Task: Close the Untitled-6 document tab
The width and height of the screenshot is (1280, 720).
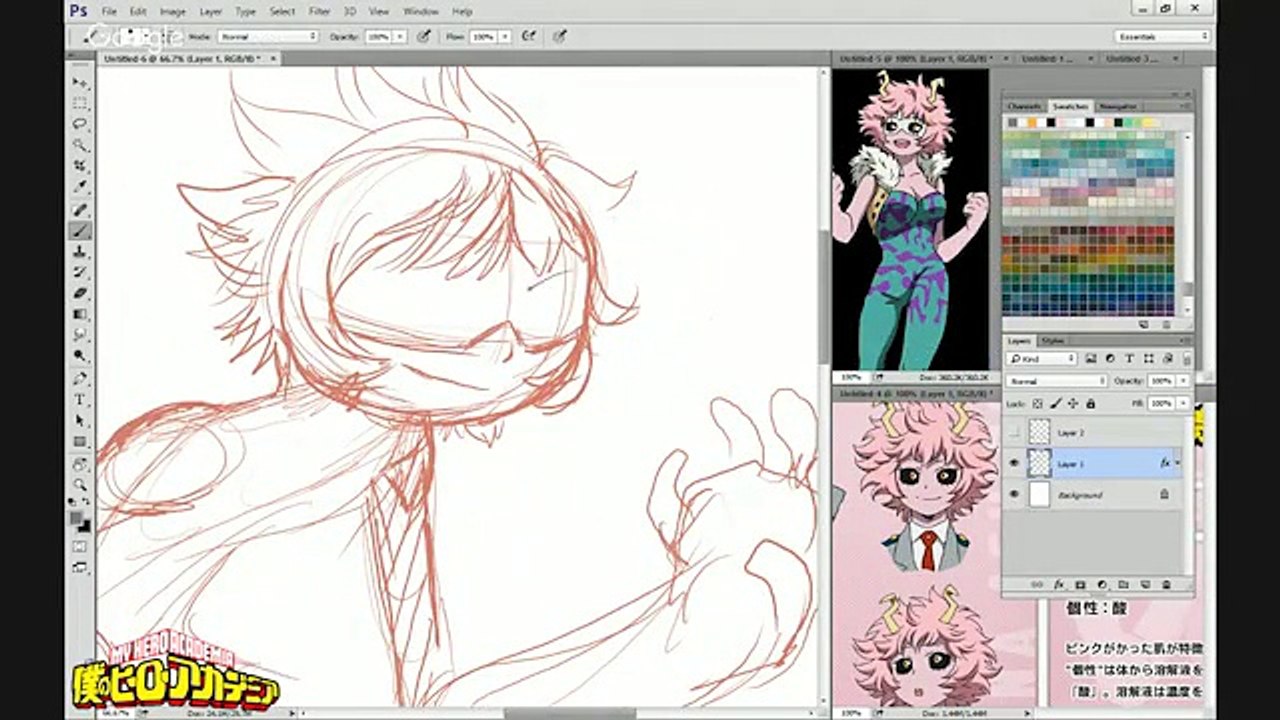Action: click(x=273, y=59)
